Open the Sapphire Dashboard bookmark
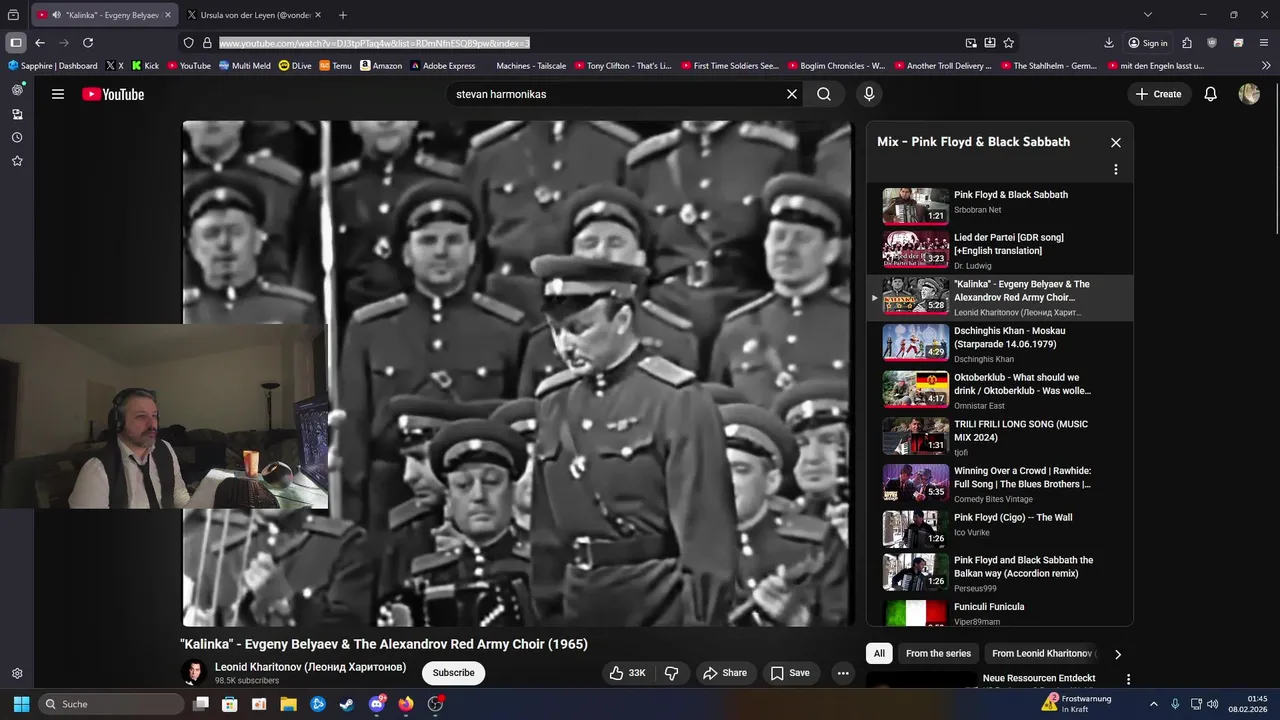Image resolution: width=1280 pixels, height=720 pixels. [x=53, y=66]
